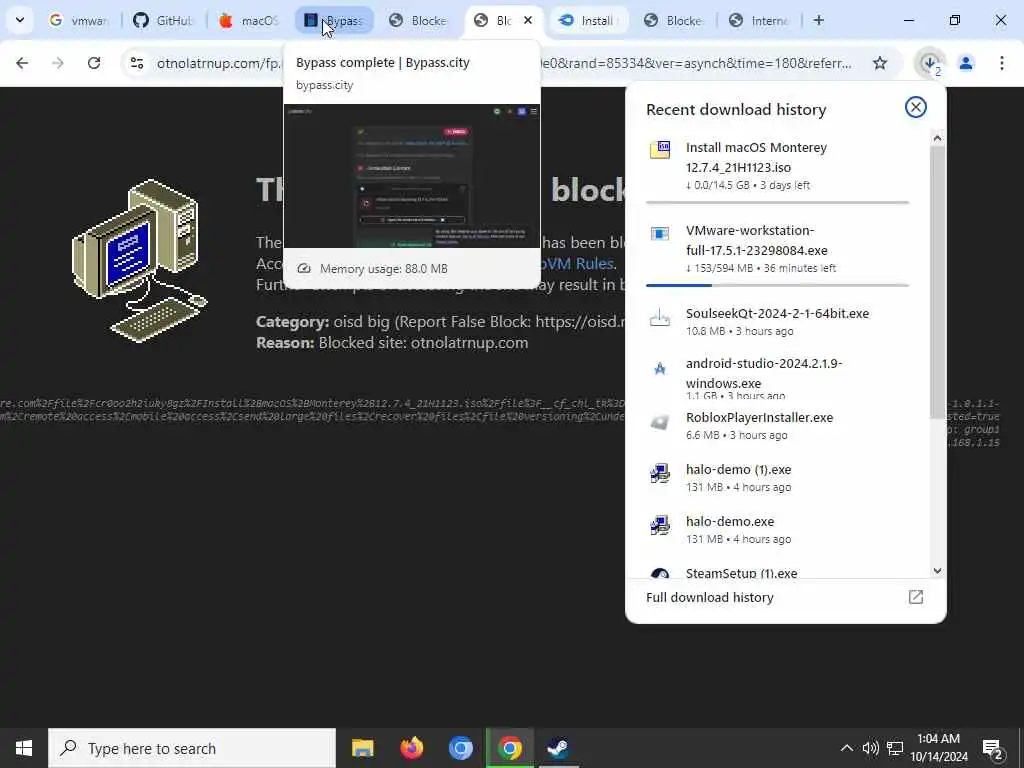Follow the VM Rules link
This screenshot has height=768, width=1024.
point(576,263)
